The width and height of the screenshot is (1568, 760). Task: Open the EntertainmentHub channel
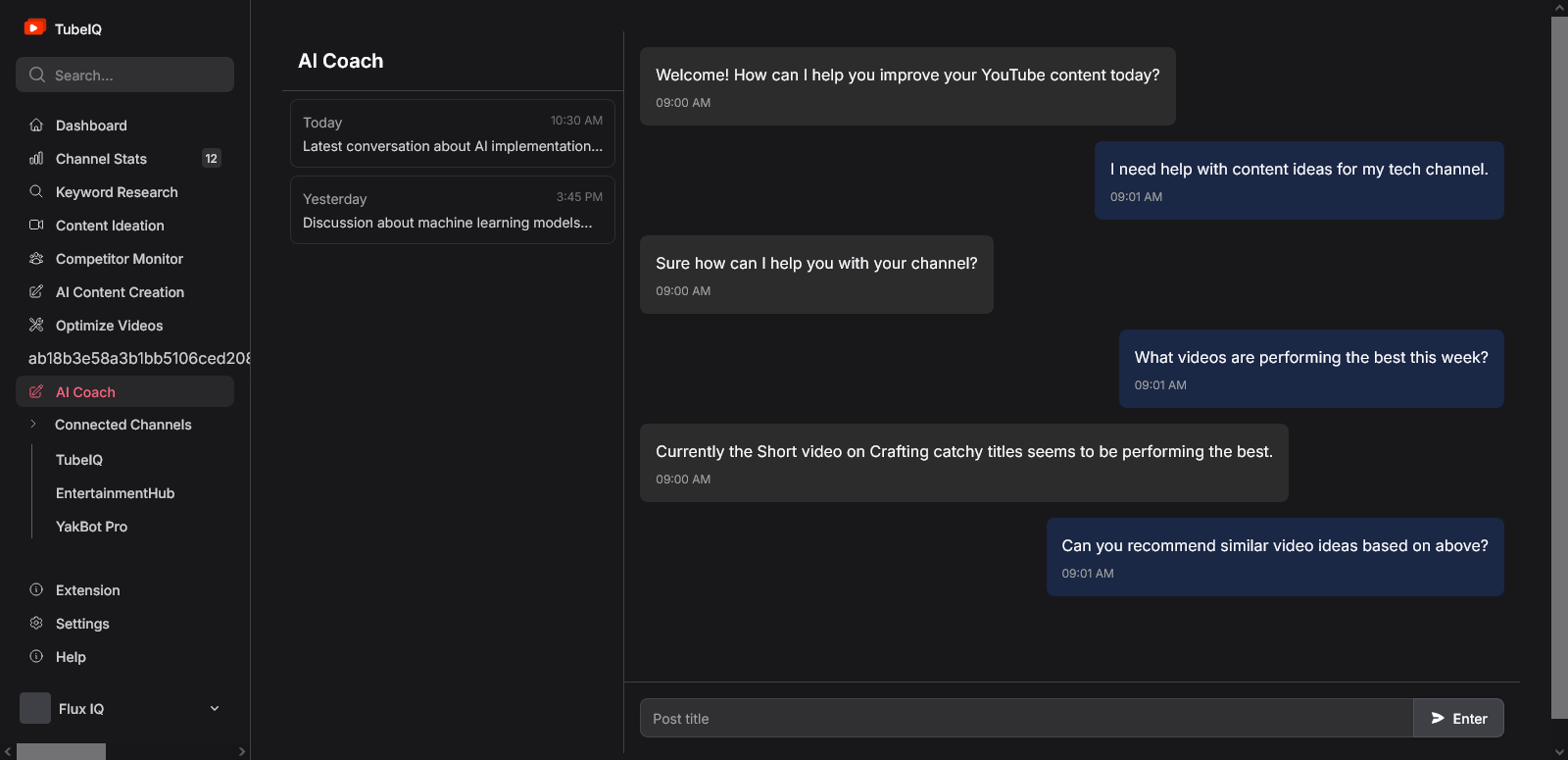[x=115, y=493]
